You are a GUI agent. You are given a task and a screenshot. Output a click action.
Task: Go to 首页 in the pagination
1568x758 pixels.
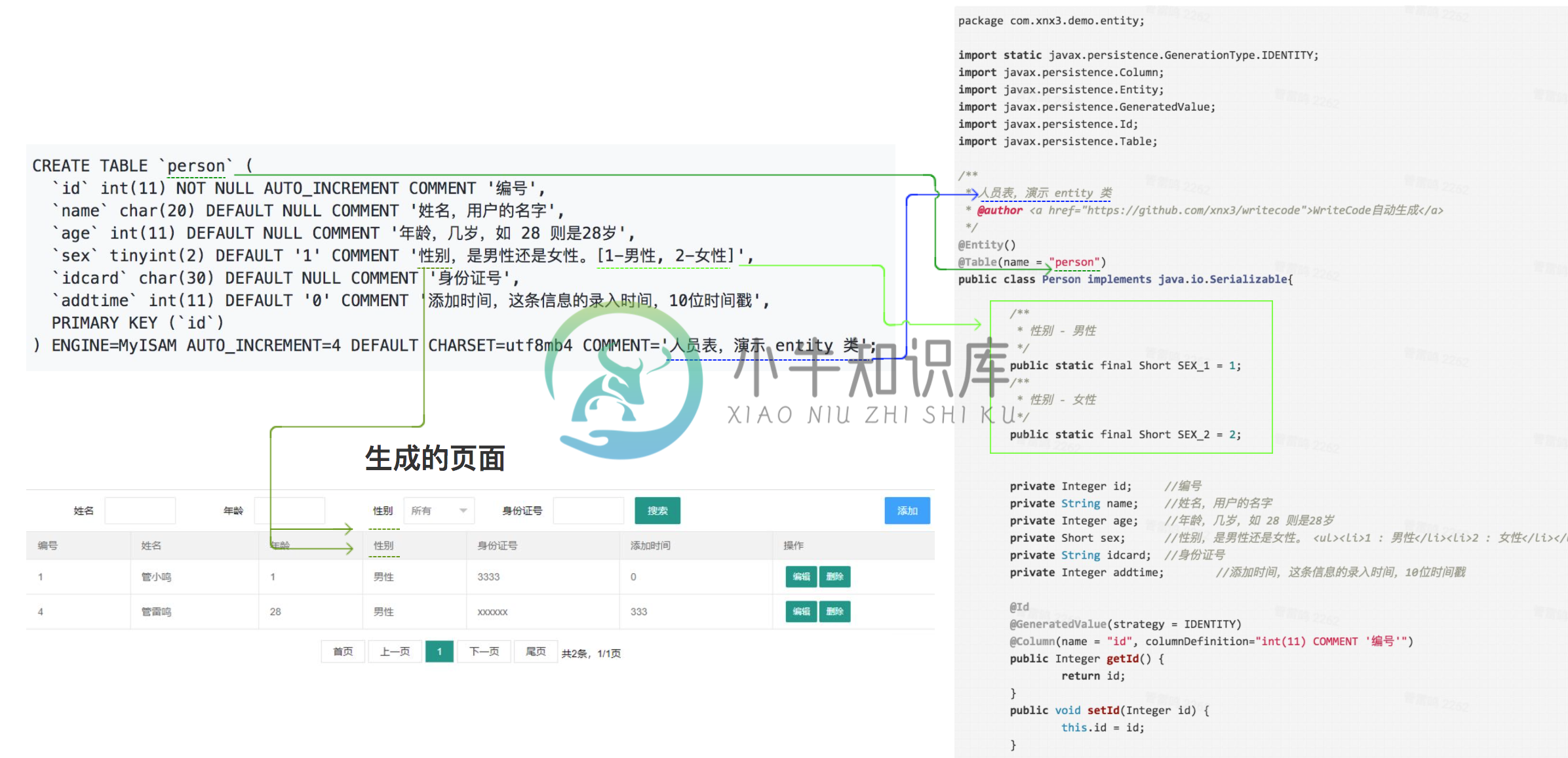coord(343,652)
